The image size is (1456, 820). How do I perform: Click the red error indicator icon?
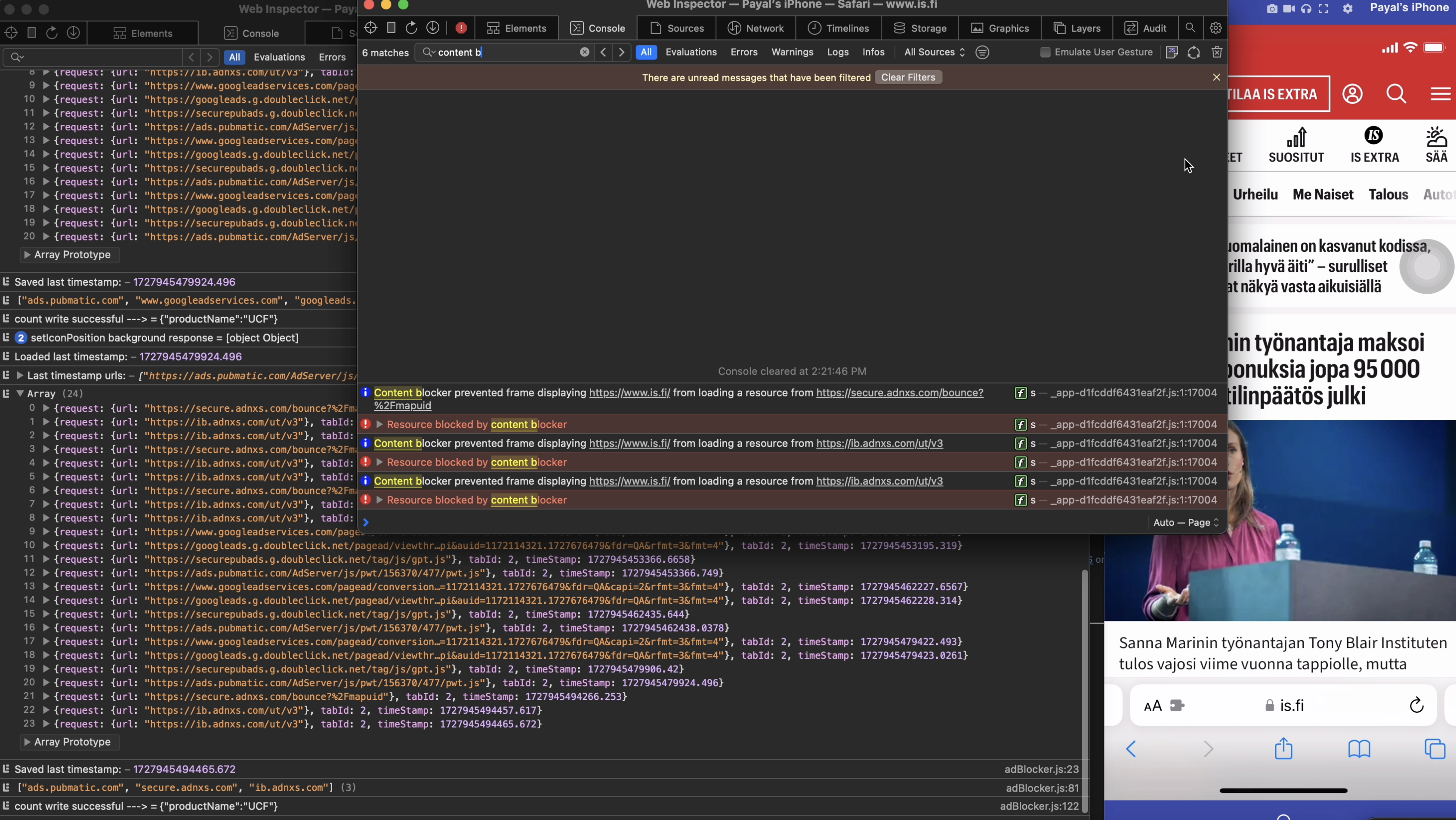[461, 28]
